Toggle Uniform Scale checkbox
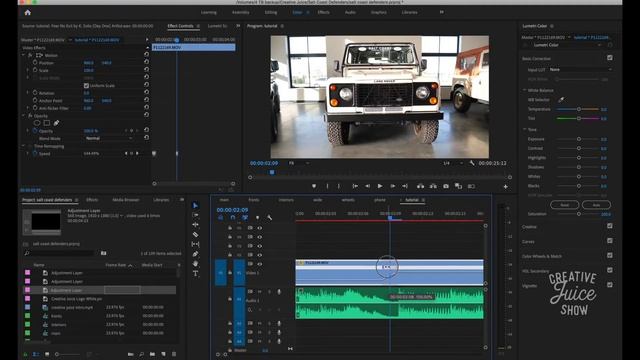 point(86,86)
